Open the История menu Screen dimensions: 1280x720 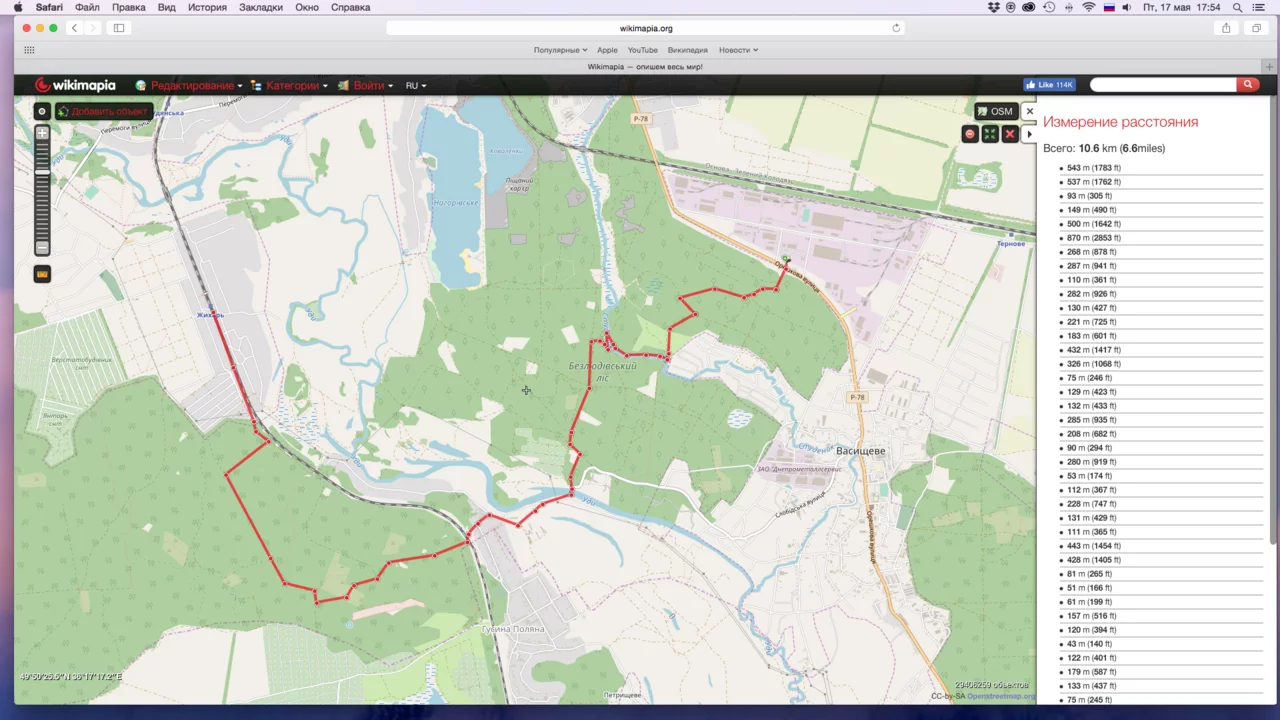coord(207,7)
